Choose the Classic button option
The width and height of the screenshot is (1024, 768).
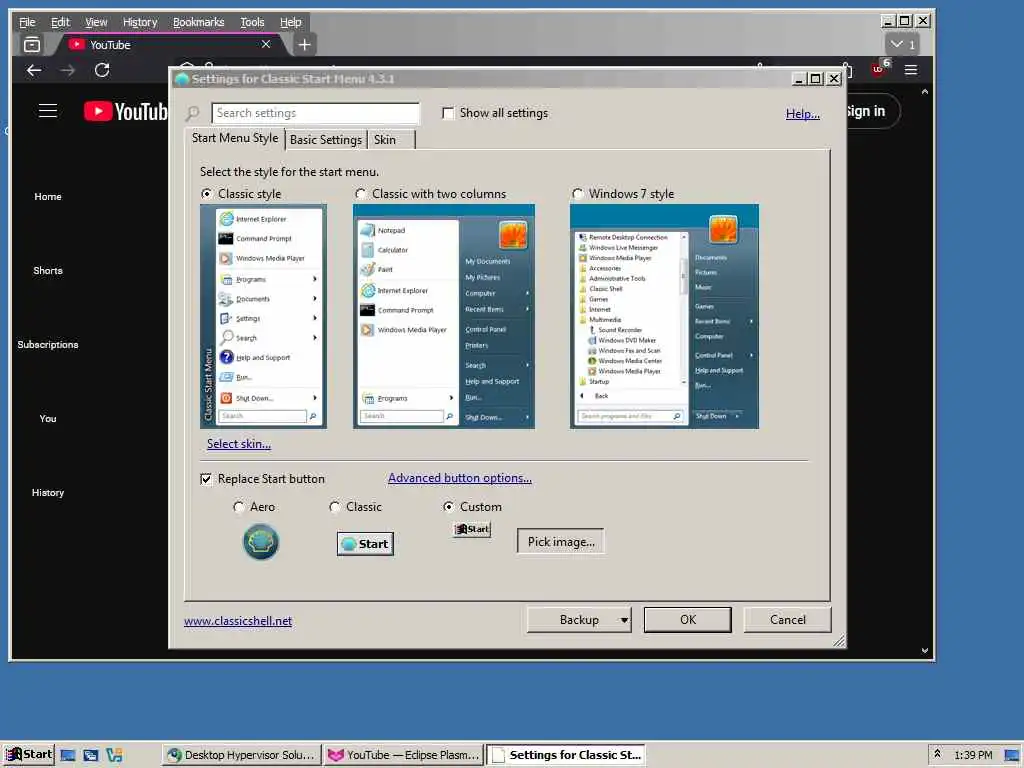[x=334, y=507]
